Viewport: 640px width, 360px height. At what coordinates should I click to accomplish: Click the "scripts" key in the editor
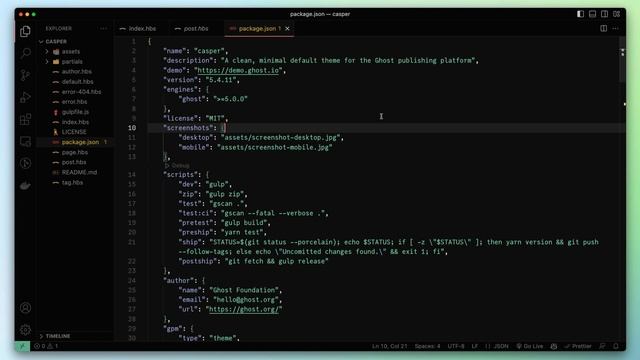coord(180,175)
